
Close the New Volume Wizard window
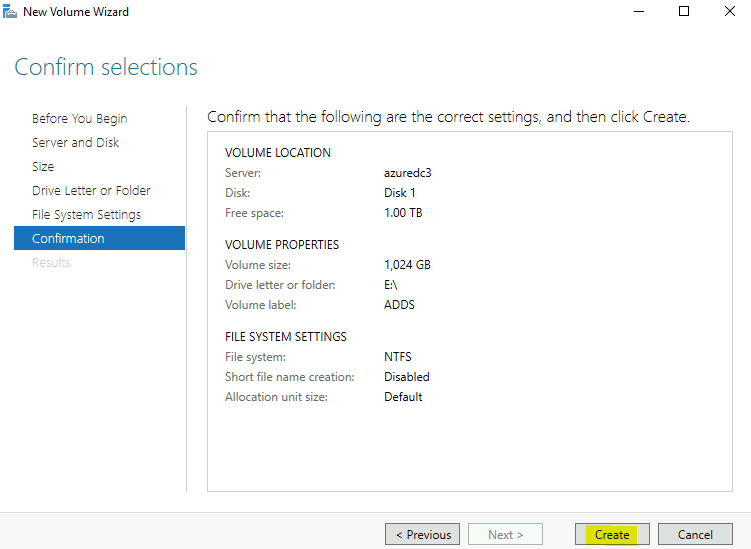[729, 11]
